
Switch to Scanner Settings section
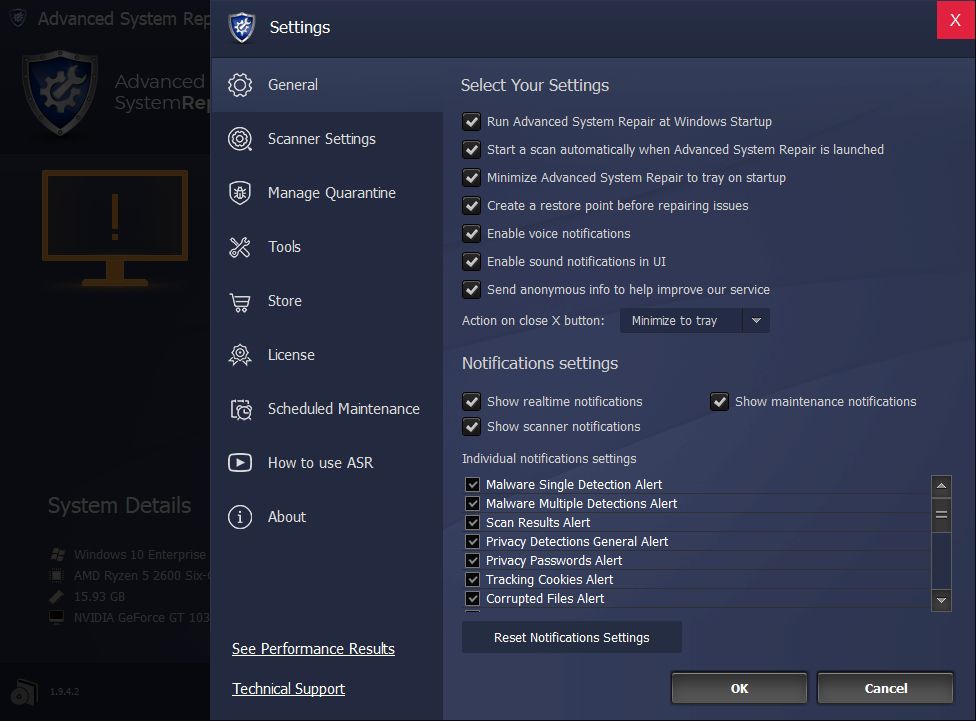(327, 139)
